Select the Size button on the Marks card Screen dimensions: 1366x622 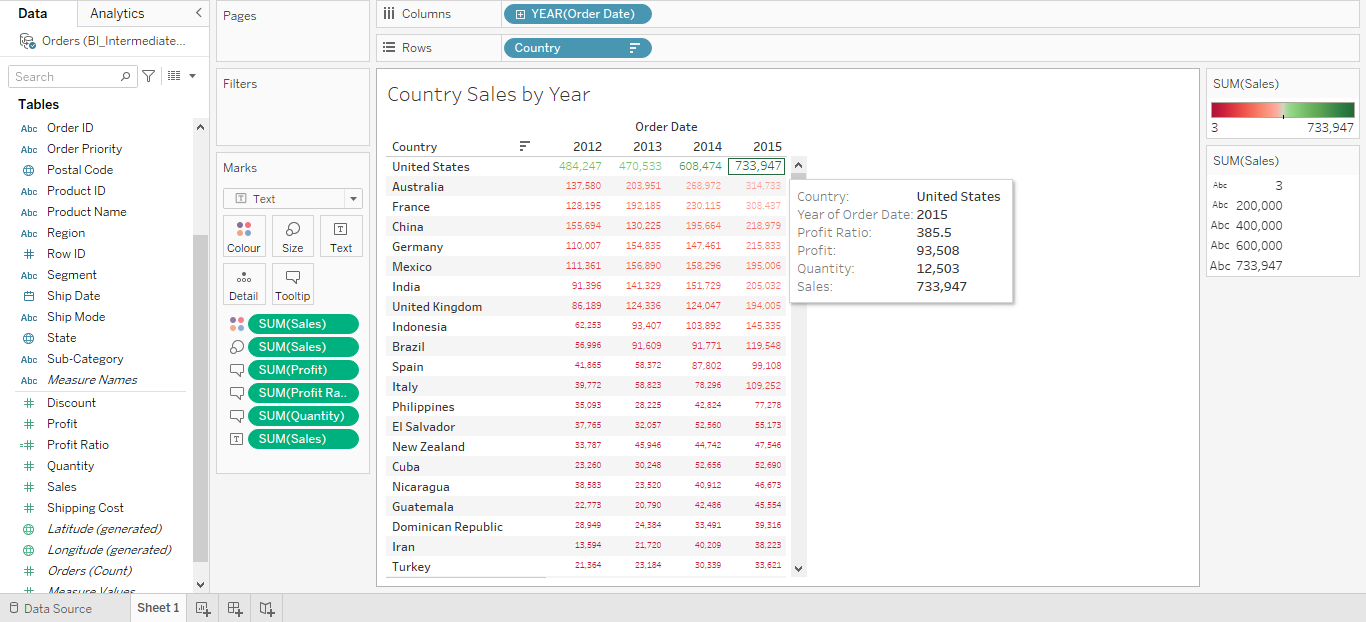[x=292, y=236]
